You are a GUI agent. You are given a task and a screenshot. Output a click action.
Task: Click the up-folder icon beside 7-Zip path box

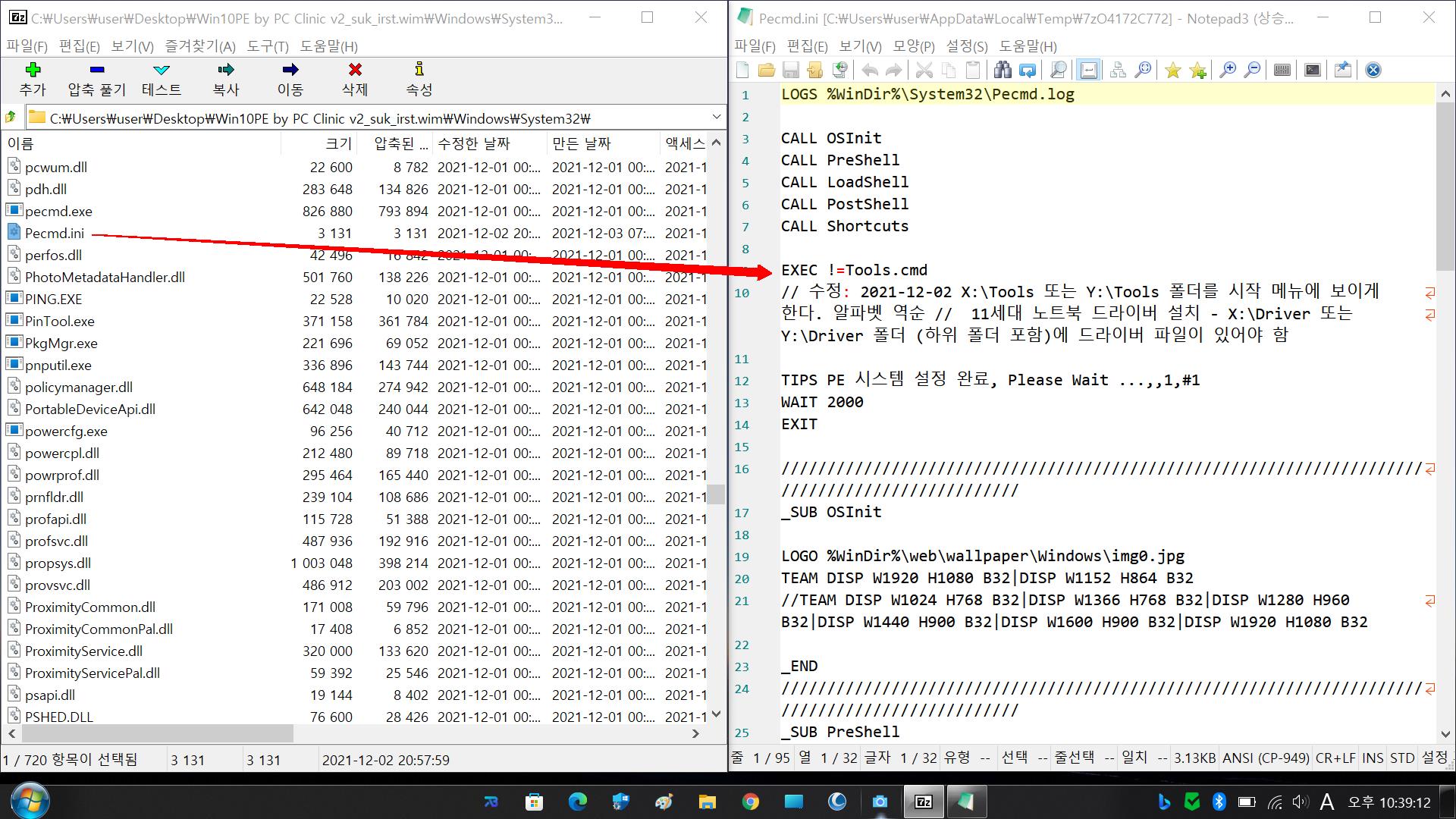pos(11,118)
